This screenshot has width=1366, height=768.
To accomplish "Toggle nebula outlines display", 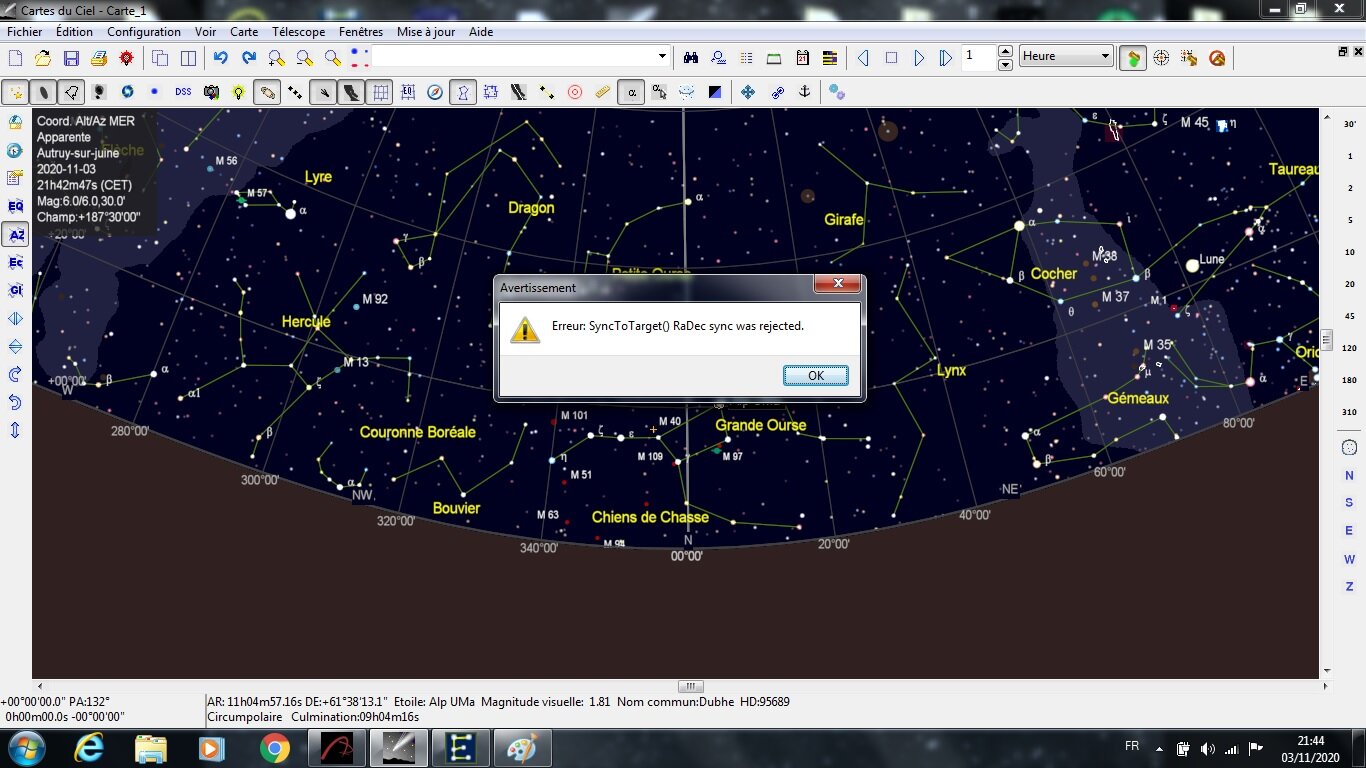I will 71,92.
